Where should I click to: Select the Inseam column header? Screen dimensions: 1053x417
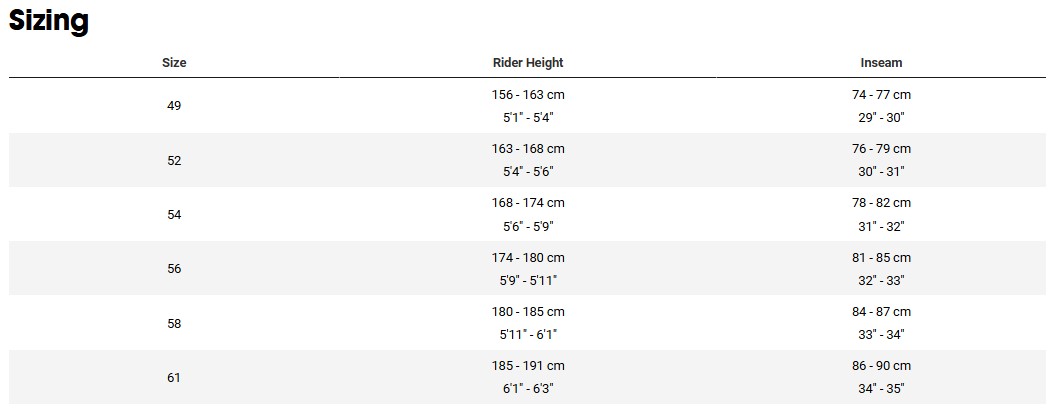click(881, 62)
